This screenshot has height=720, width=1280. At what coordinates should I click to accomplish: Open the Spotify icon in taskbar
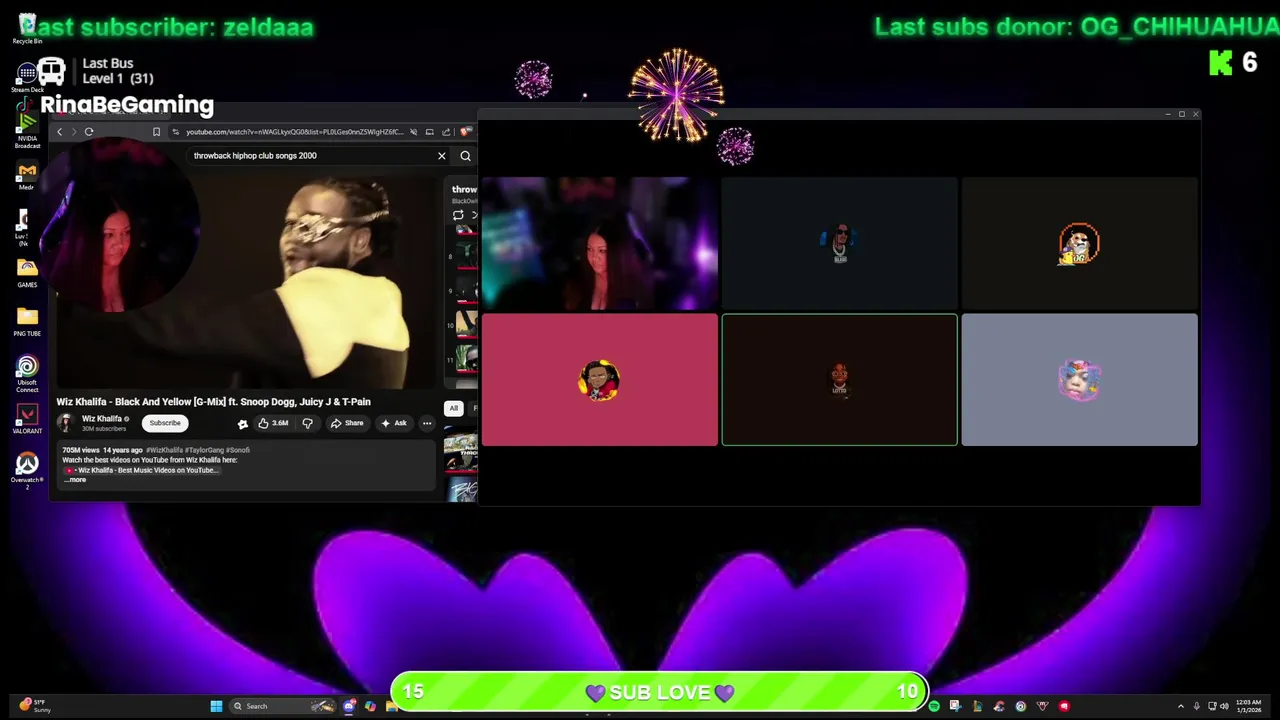934,706
